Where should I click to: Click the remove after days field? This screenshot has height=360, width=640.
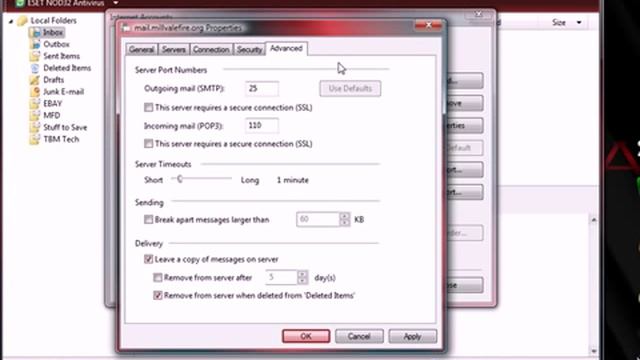pyautogui.click(x=281, y=278)
